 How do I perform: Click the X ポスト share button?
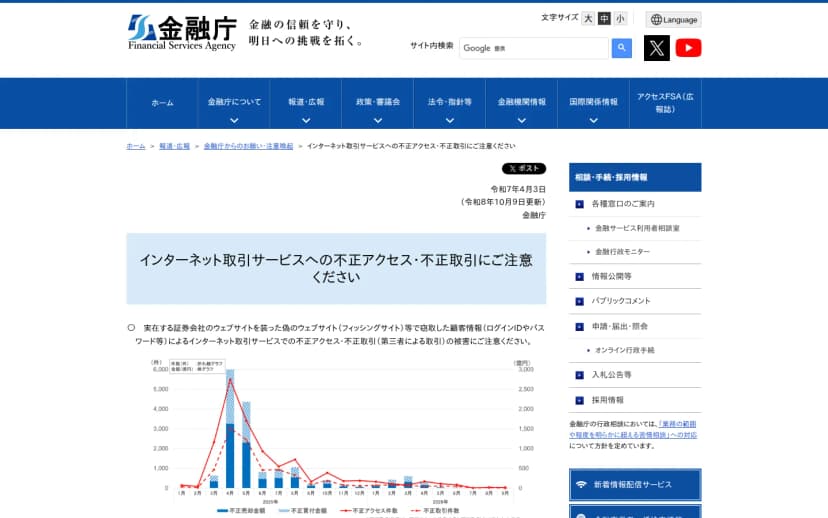524,168
